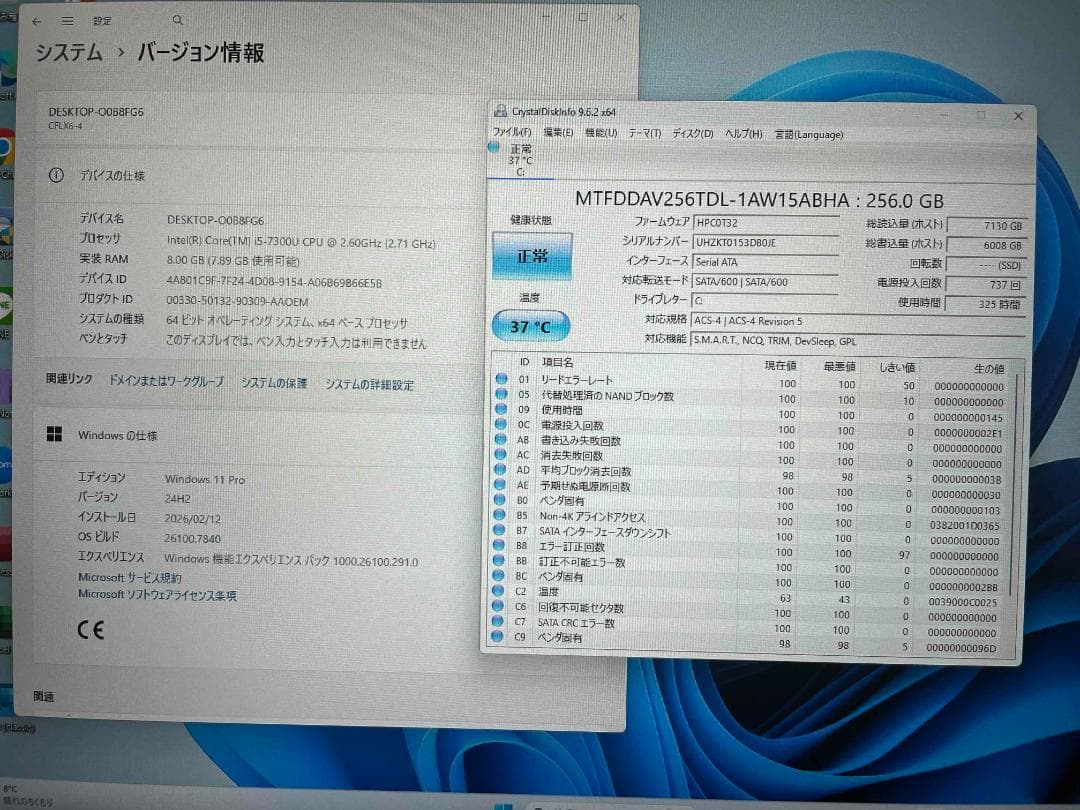1080x810 pixels.
Task: Click the back arrow in the Settings window
Action: (38, 19)
